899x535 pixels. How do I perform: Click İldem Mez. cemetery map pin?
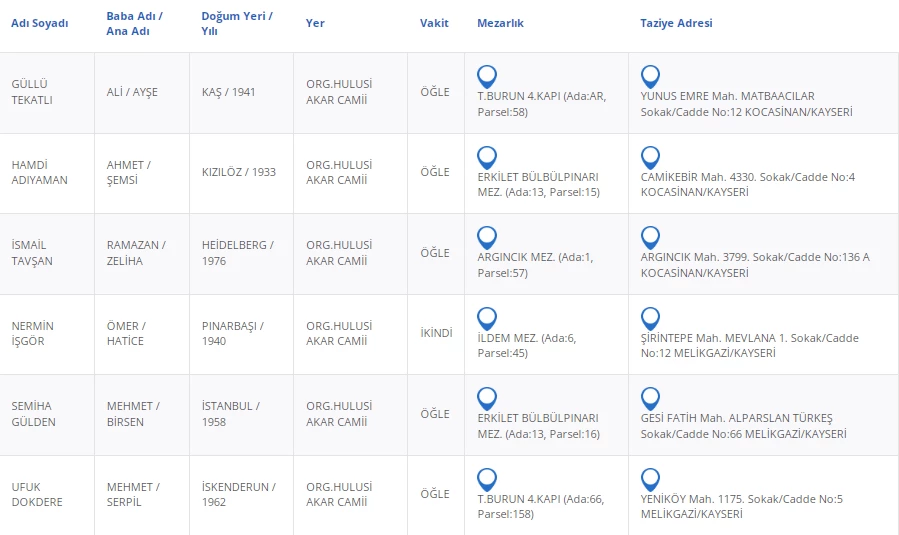(487, 318)
